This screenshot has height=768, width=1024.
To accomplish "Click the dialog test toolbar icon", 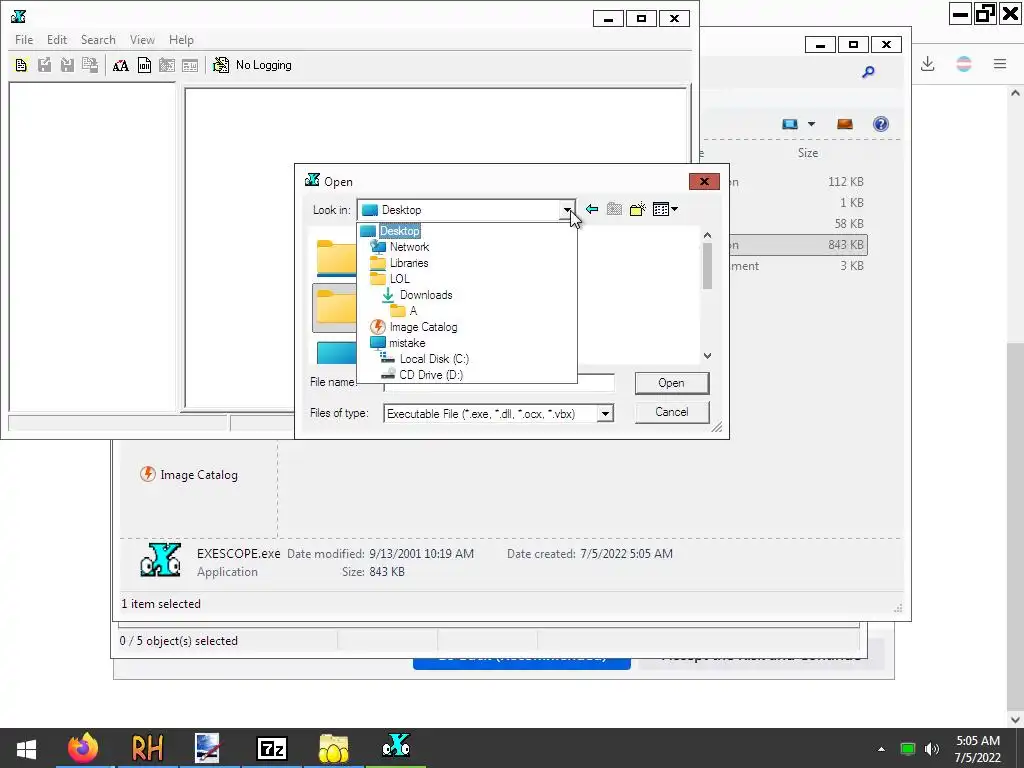I will 167,65.
